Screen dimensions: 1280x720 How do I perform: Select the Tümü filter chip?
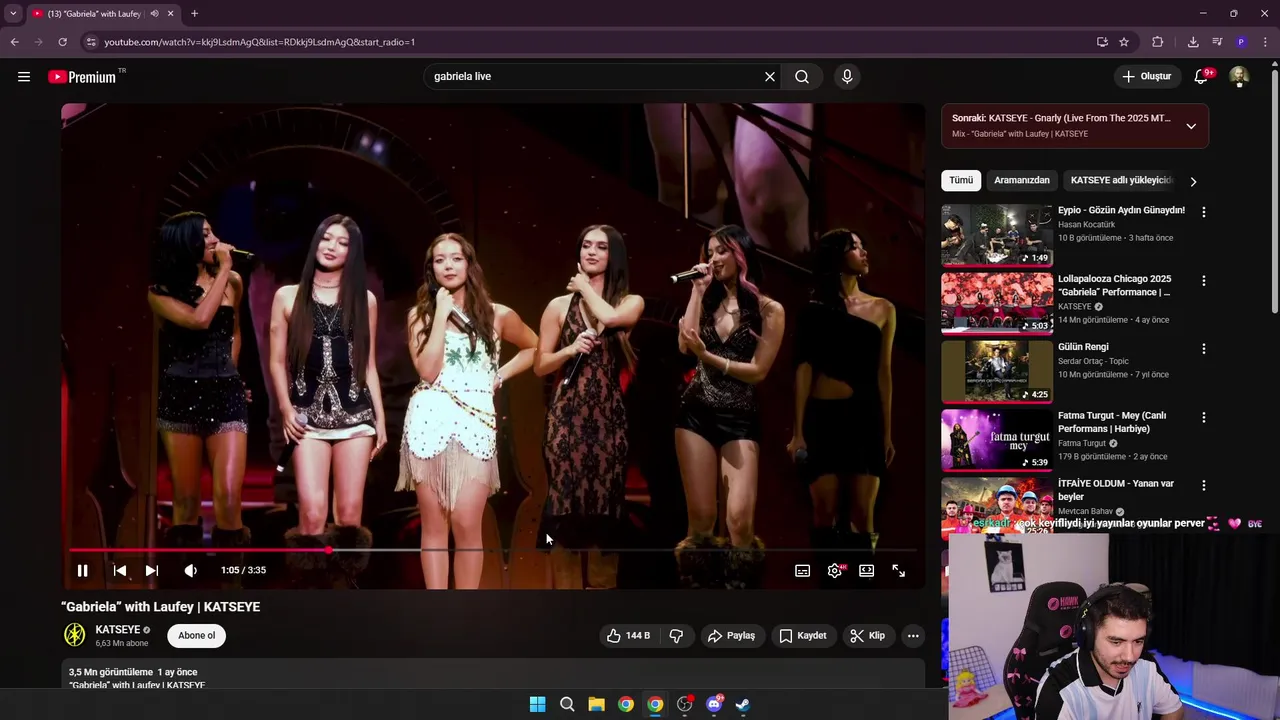point(961,180)
